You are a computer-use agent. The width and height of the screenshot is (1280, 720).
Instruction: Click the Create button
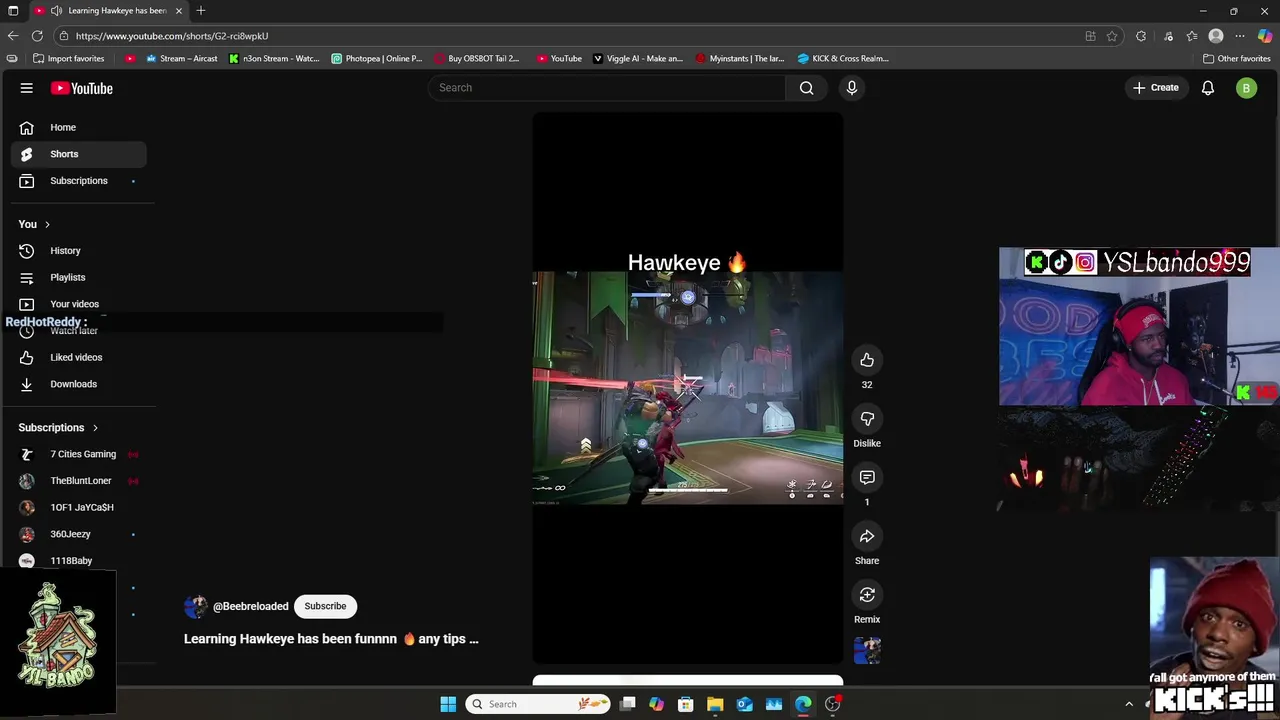[x=1156, y=88]
